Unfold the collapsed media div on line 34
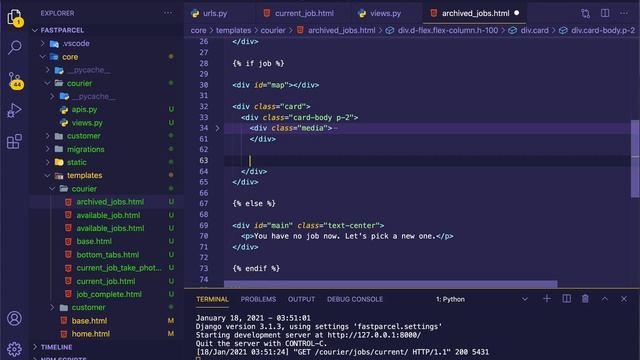The image size is (640, 360). coord(217,128)
